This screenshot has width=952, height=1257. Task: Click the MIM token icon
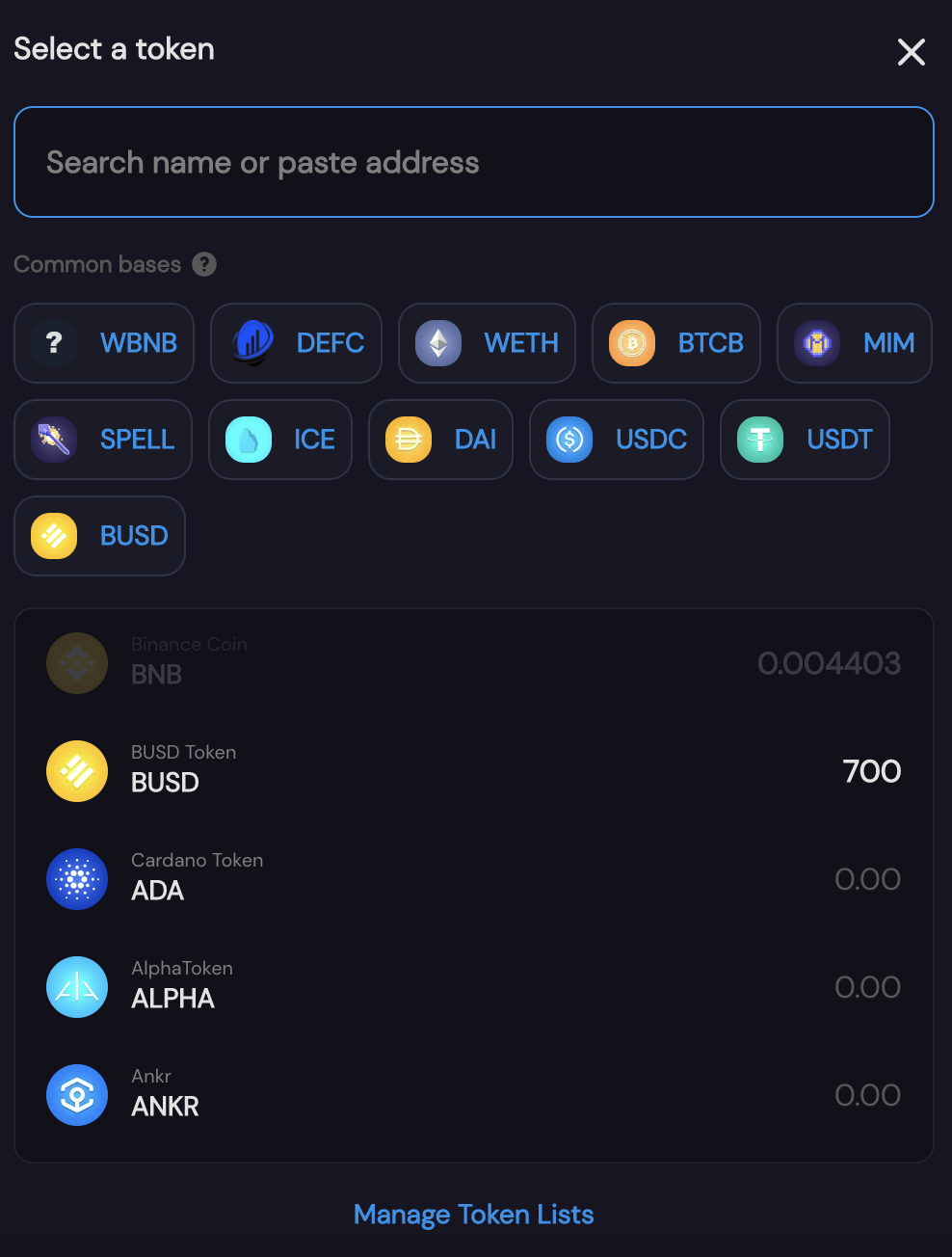[x=817, y=343]
